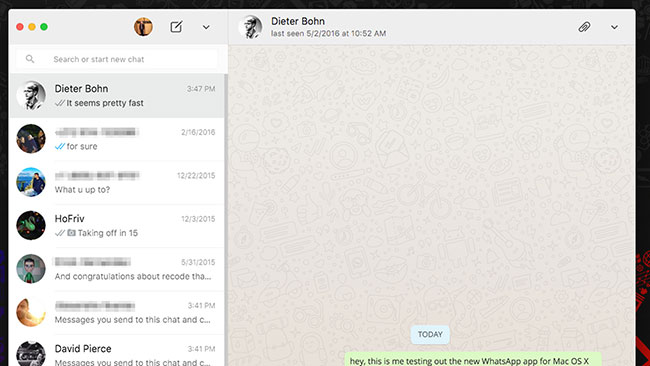Click the attach paperclip icon
Image resolution: width=650 pixels, height=366 pixels.
pos(584,27)
